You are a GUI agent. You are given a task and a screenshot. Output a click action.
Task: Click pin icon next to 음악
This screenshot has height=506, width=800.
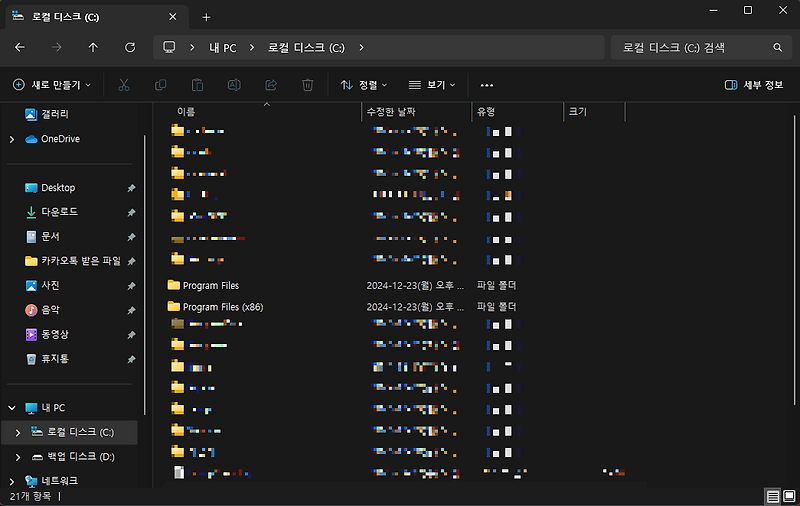pos(131,311)
